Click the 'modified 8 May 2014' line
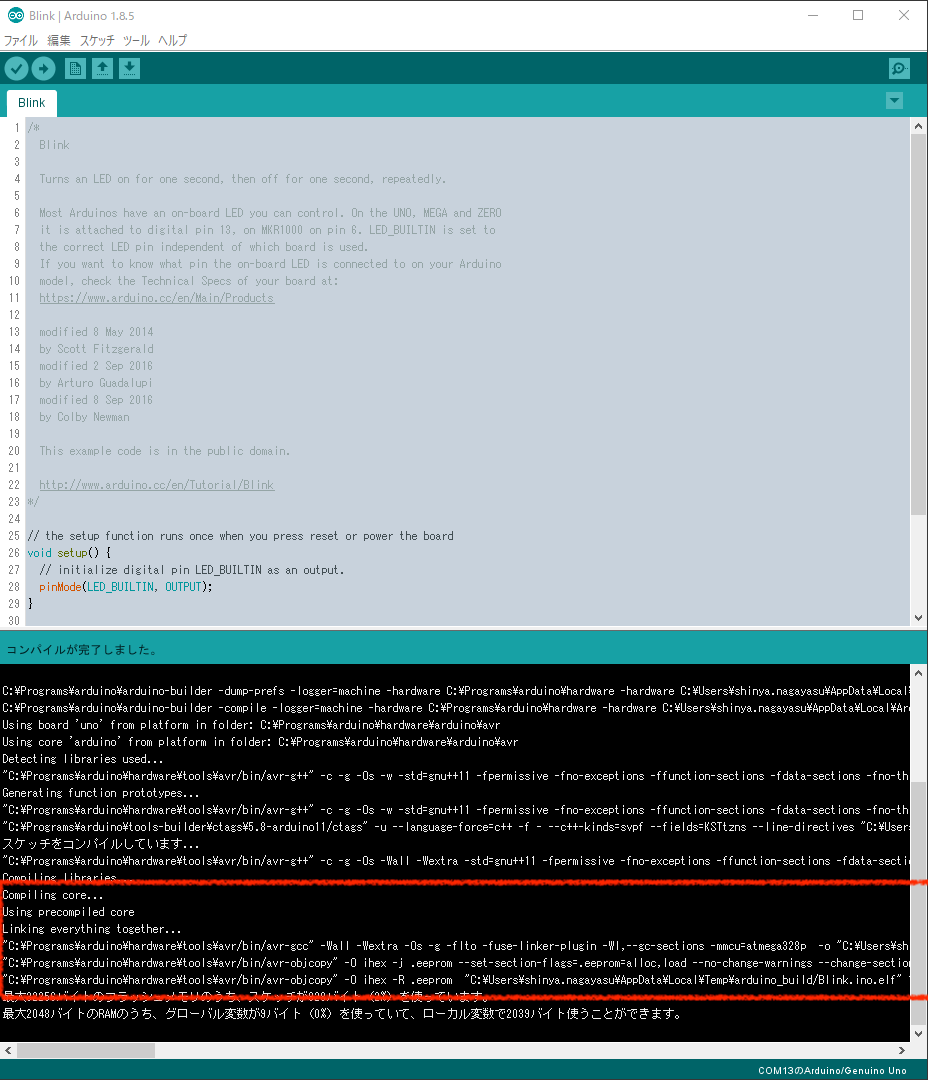This screenshot has height=1080, width=928. click(96, 332)
